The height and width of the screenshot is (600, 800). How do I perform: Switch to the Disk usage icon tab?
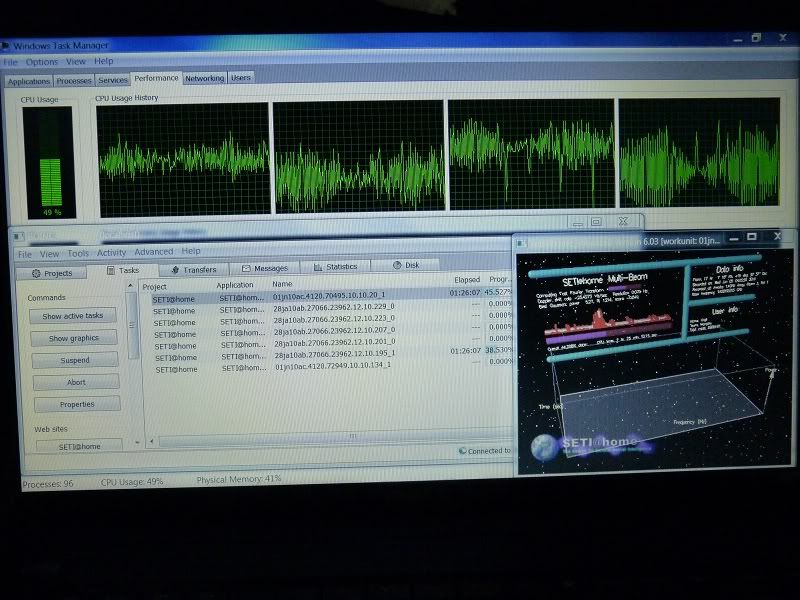pos(397,265)
